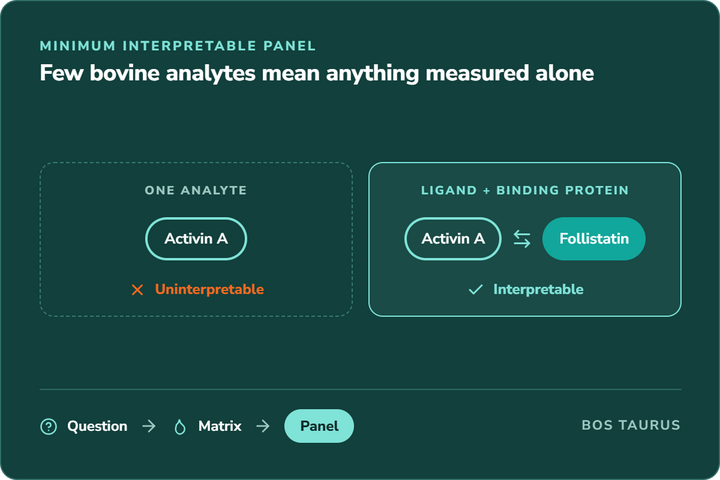The image size is (720, 480).
Task: Click Activin A pill in One Analyte card
Action: click(x=196, y=239)
